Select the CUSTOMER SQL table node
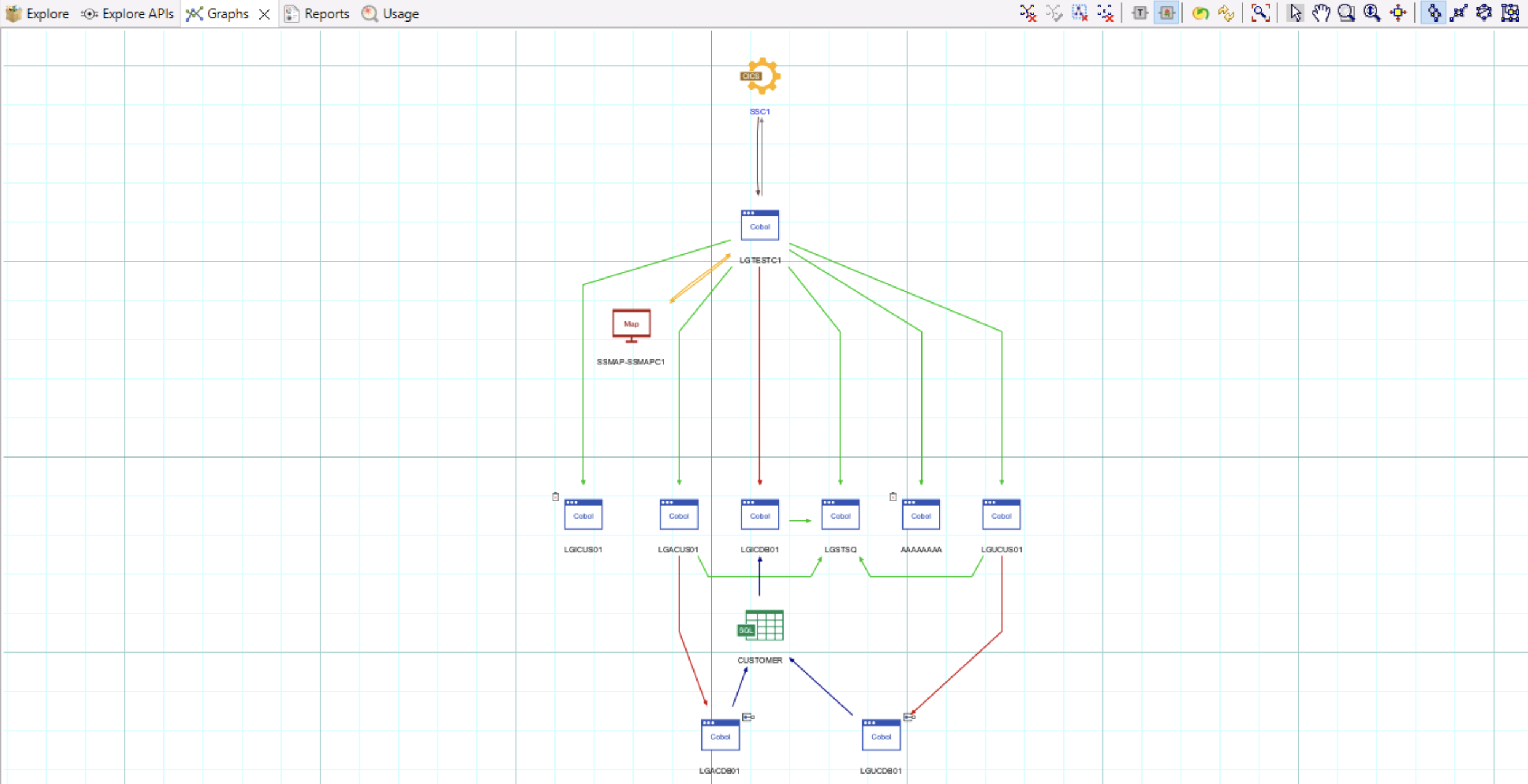The image size is (1528, 784). click(x=760, y=626)
